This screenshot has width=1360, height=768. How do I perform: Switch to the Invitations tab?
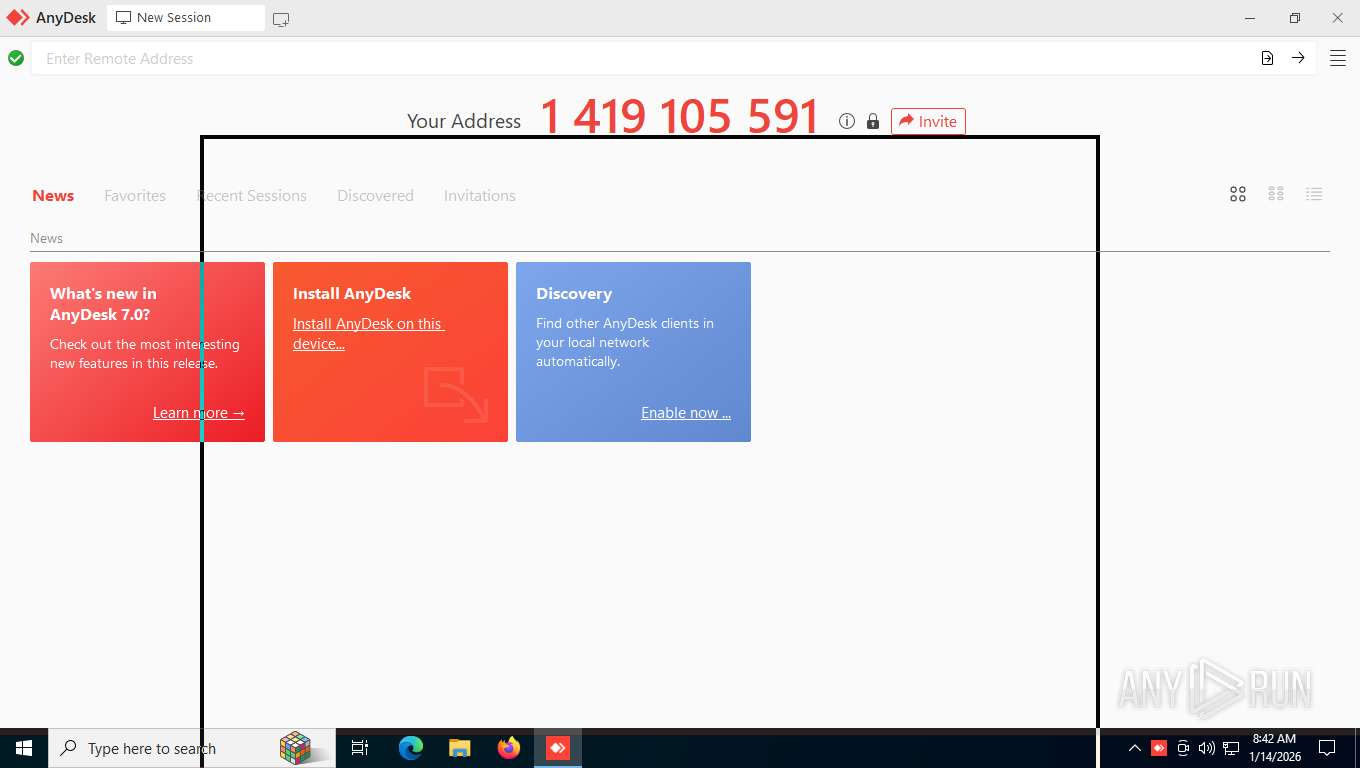(480, 196)
